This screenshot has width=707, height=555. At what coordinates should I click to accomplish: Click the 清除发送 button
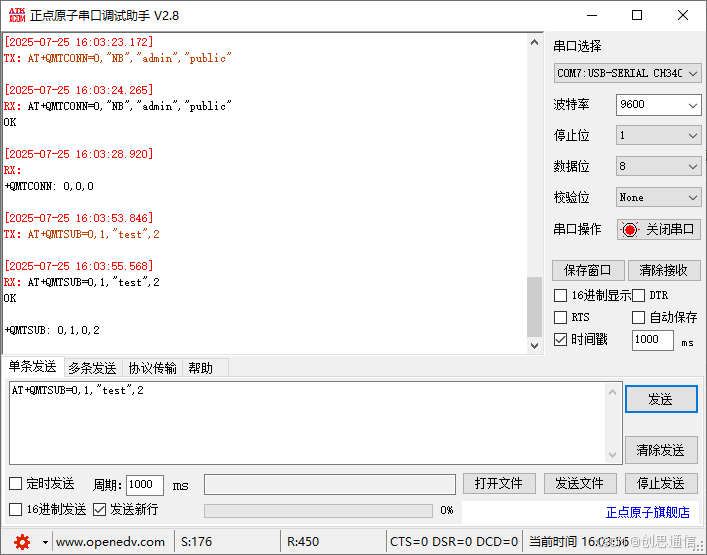[x=661, y=450]
